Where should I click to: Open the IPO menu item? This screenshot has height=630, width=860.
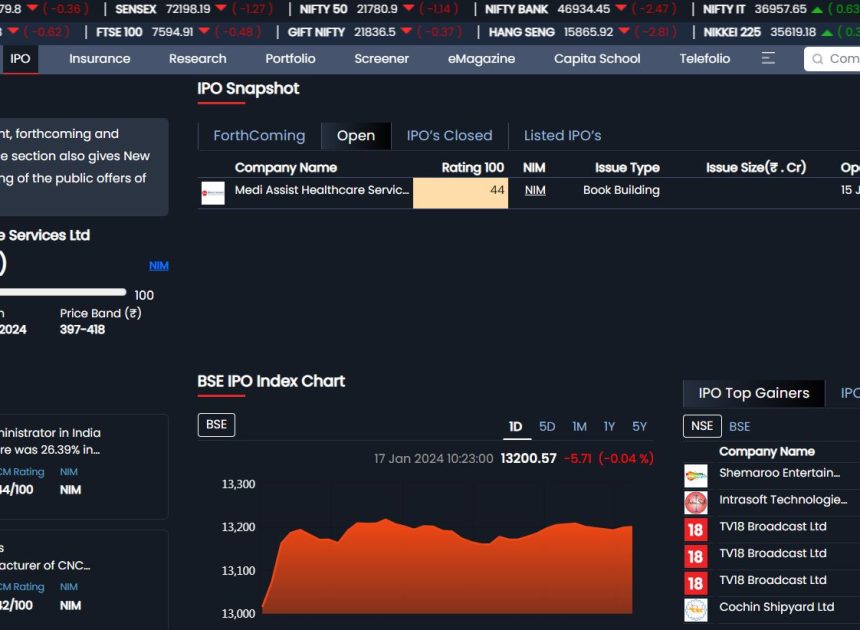(20, 59)
